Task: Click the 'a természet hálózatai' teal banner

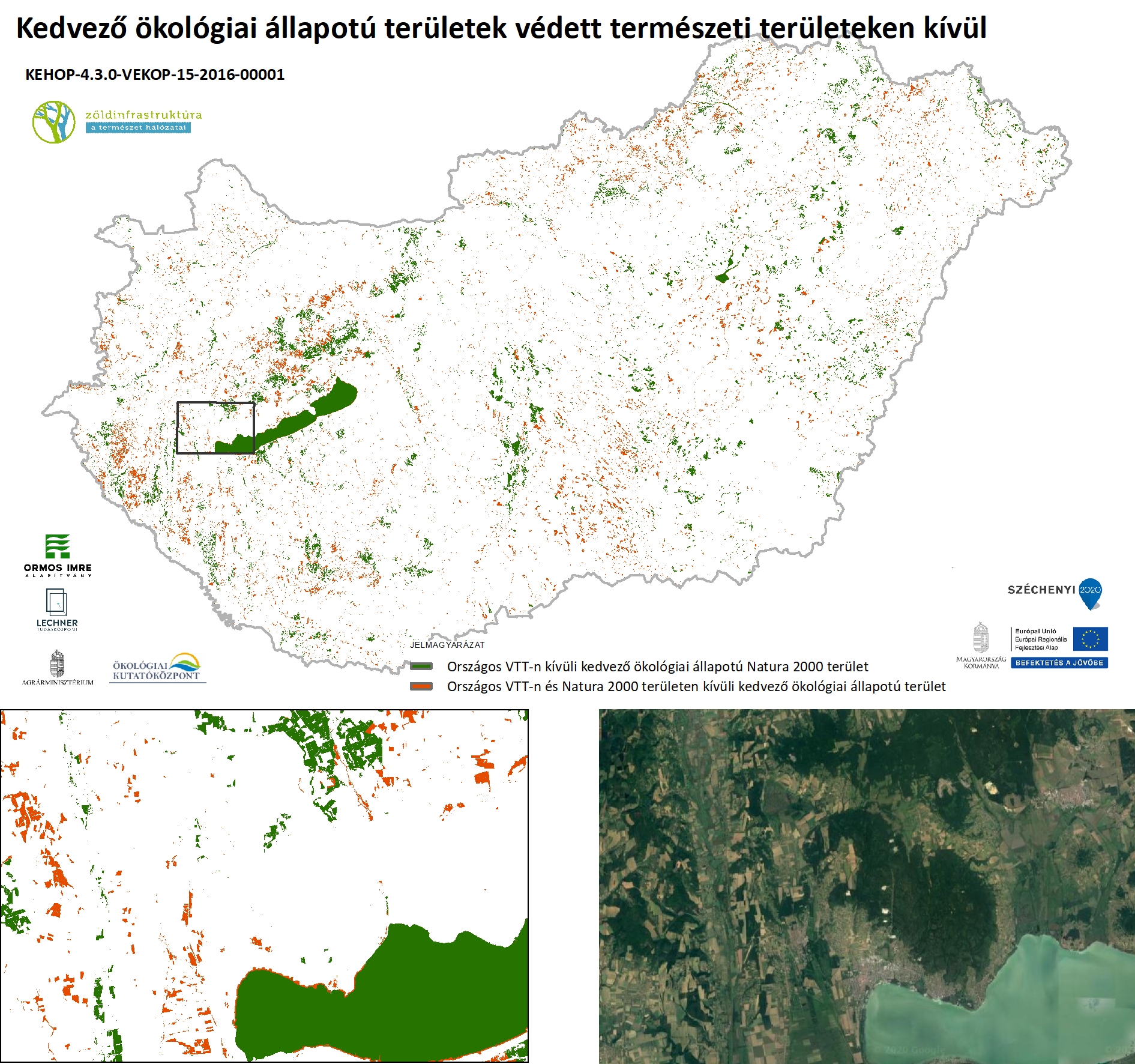Action: 138,127
